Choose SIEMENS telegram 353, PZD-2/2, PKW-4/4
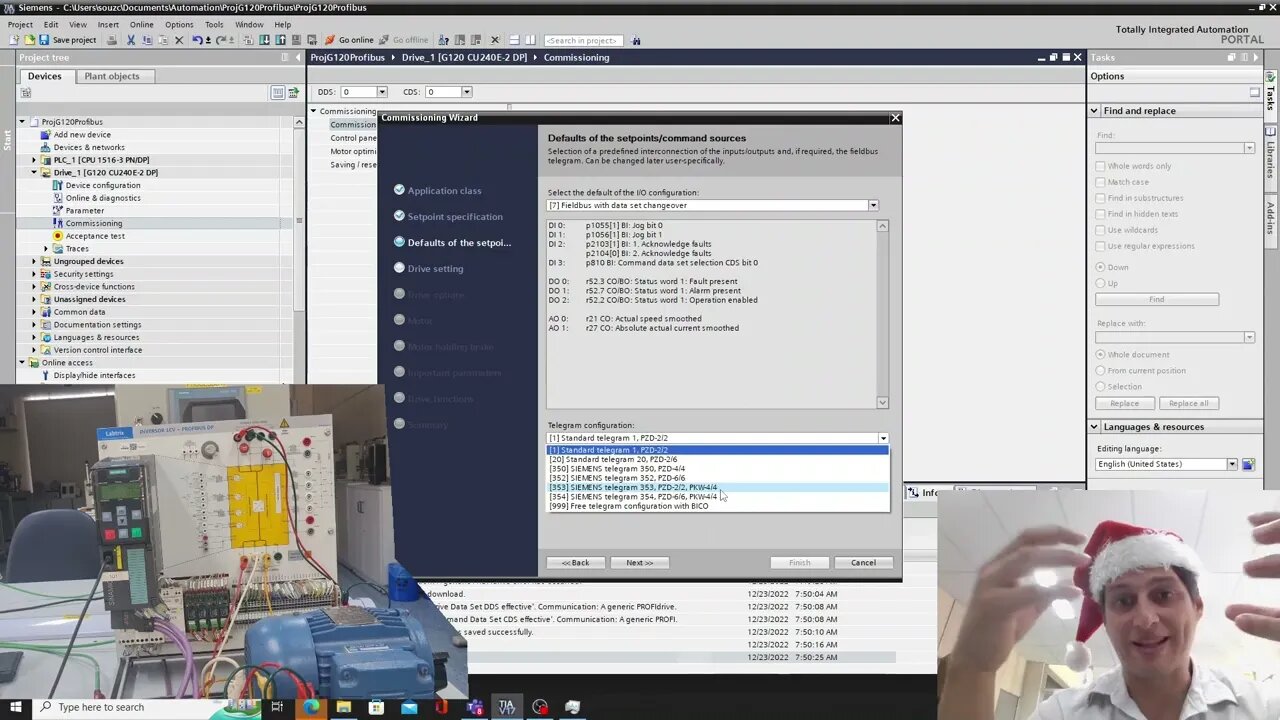 tap(717, 487)
